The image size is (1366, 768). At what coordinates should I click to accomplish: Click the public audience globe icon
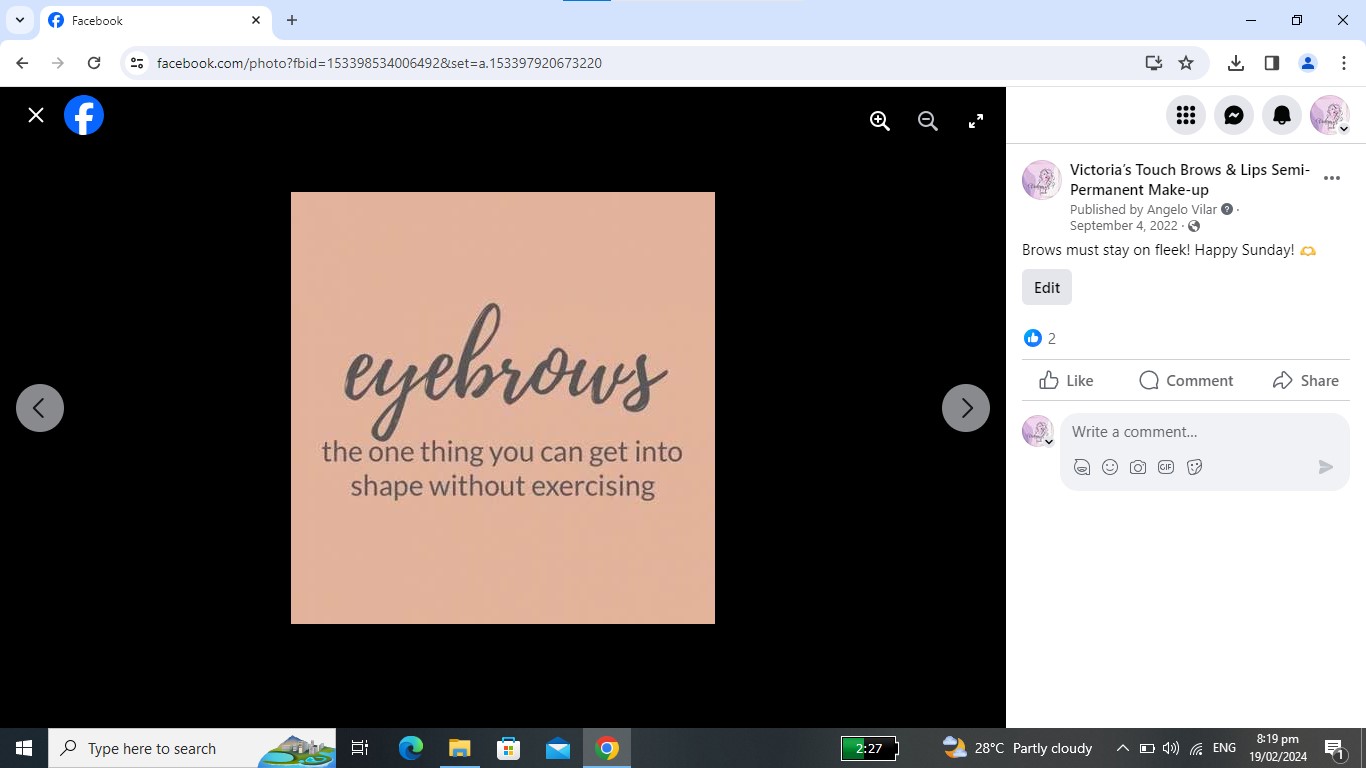(x=1194, y=226)
